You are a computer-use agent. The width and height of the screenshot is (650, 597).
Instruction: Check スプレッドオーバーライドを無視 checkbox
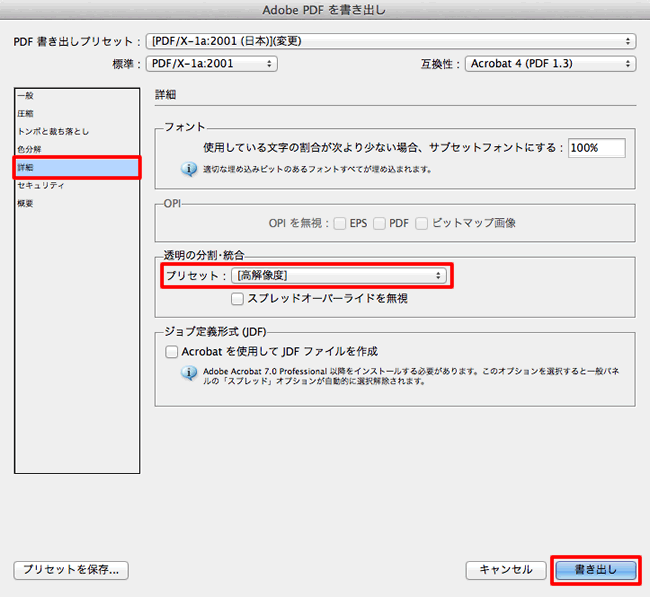tap(237, 298)
